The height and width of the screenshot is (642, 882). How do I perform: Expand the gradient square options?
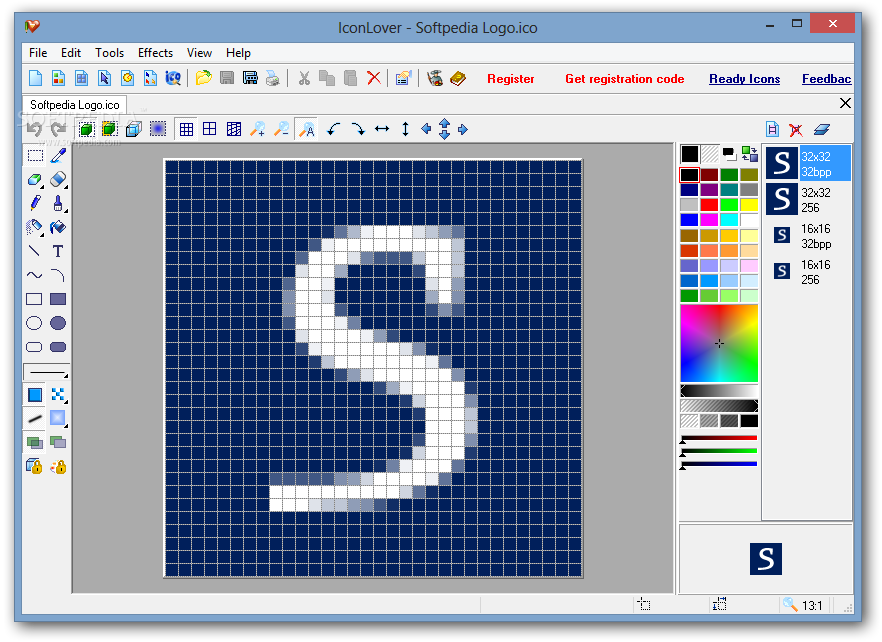tap(66, 426)
